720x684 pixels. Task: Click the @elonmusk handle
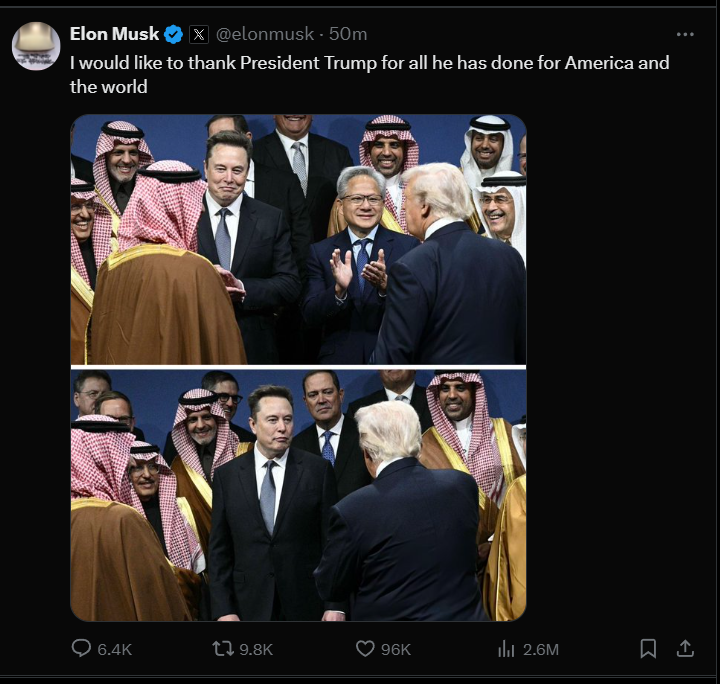point(264,34)
